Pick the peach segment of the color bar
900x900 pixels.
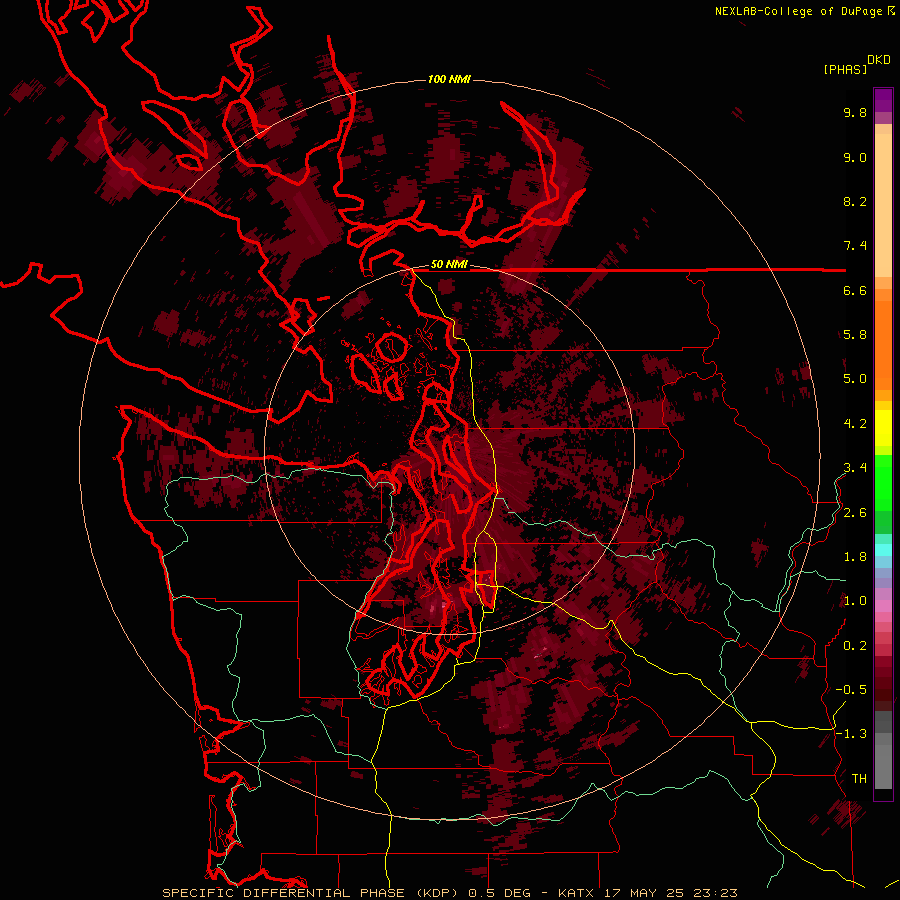(x=883, y=201)
